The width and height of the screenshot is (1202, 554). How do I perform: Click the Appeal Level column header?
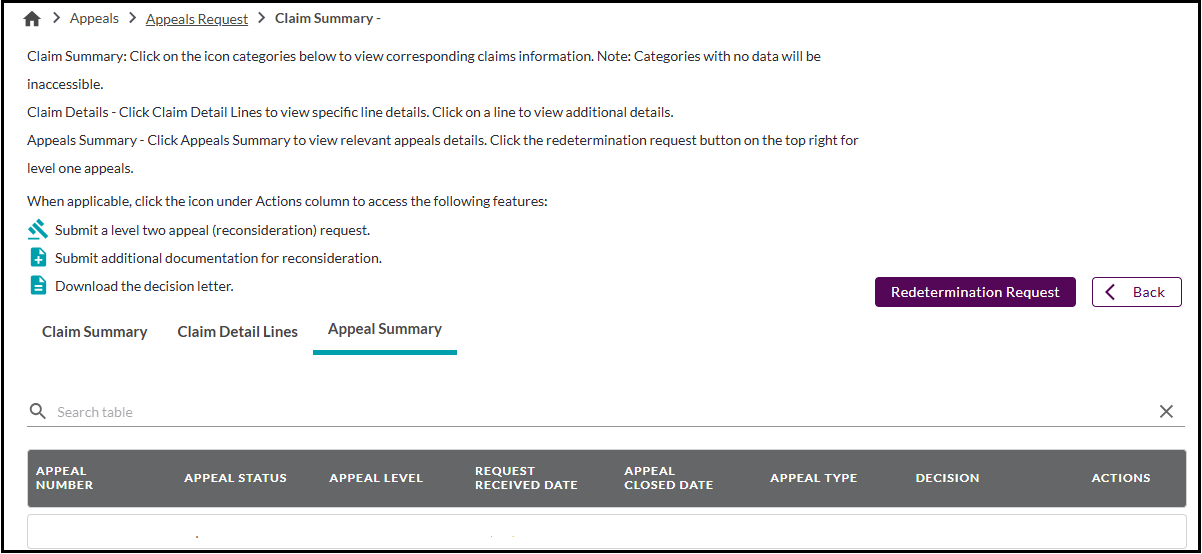click(x=376, y=478)
